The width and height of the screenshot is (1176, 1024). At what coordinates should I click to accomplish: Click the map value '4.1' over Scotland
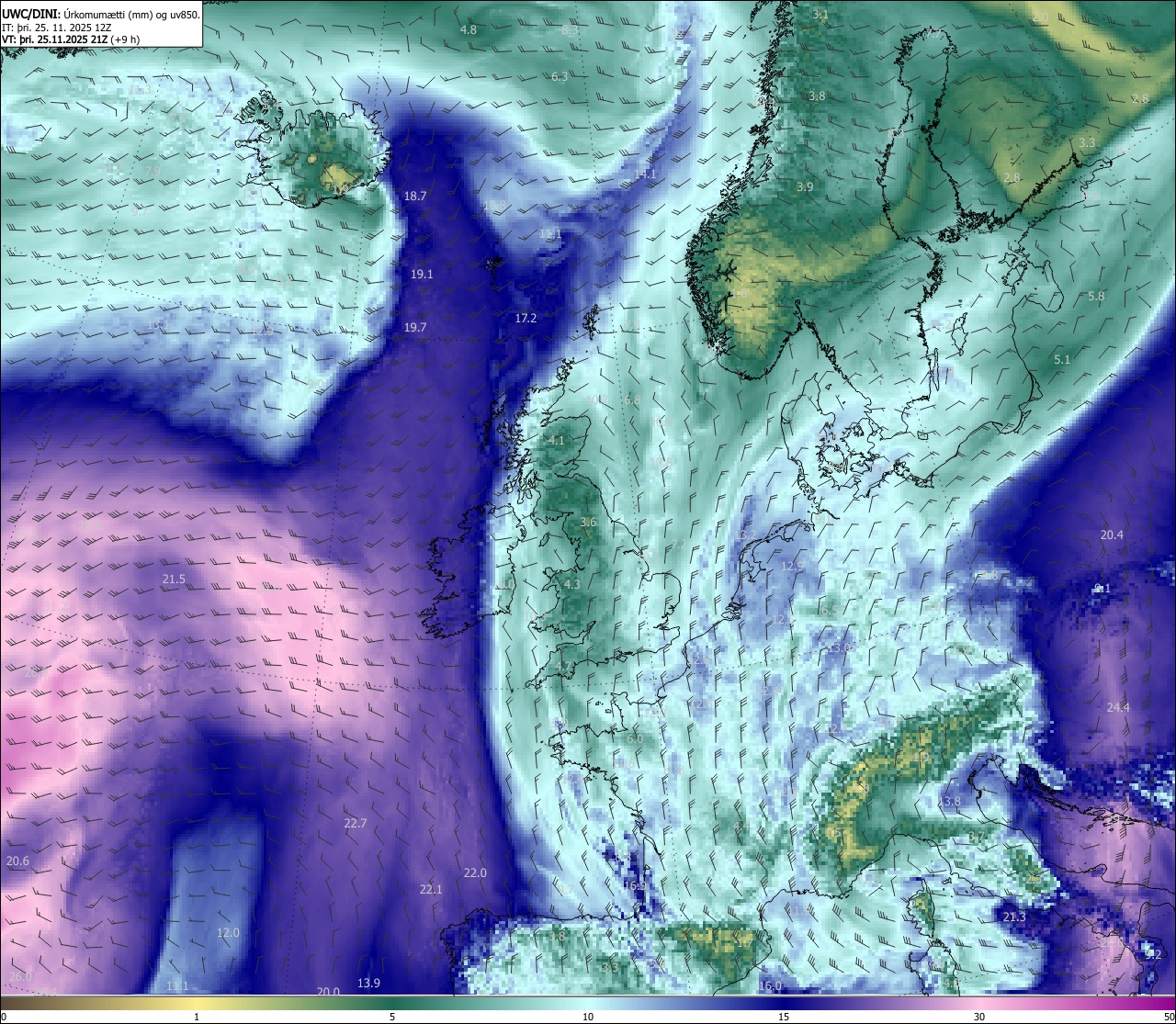556,440
